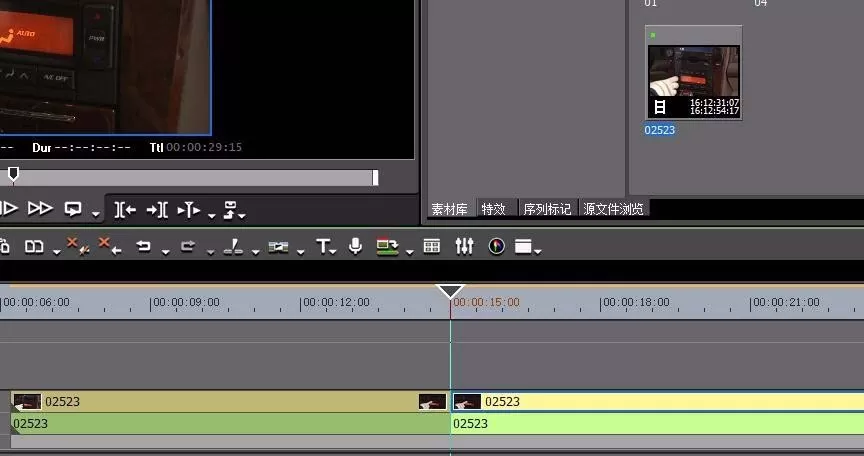Click the export icon in player controls

(x=230, y=209)
